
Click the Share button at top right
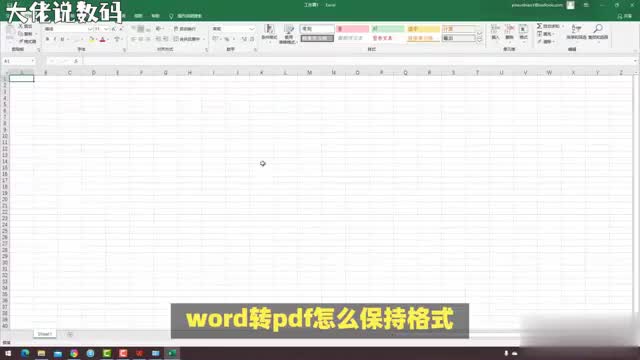(625, 16)
